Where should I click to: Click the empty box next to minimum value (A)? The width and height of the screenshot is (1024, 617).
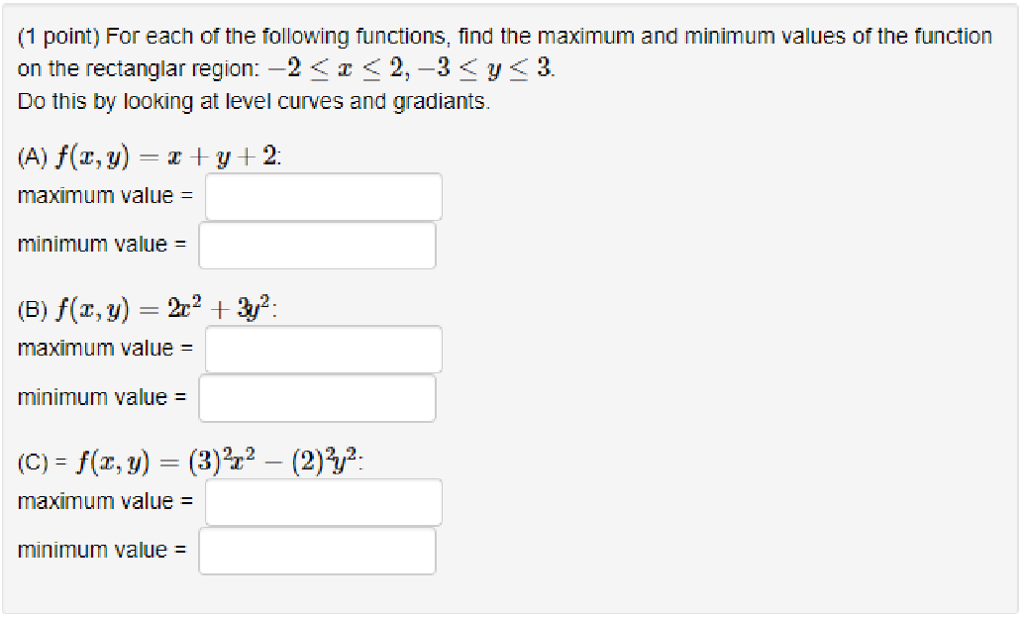318,245
